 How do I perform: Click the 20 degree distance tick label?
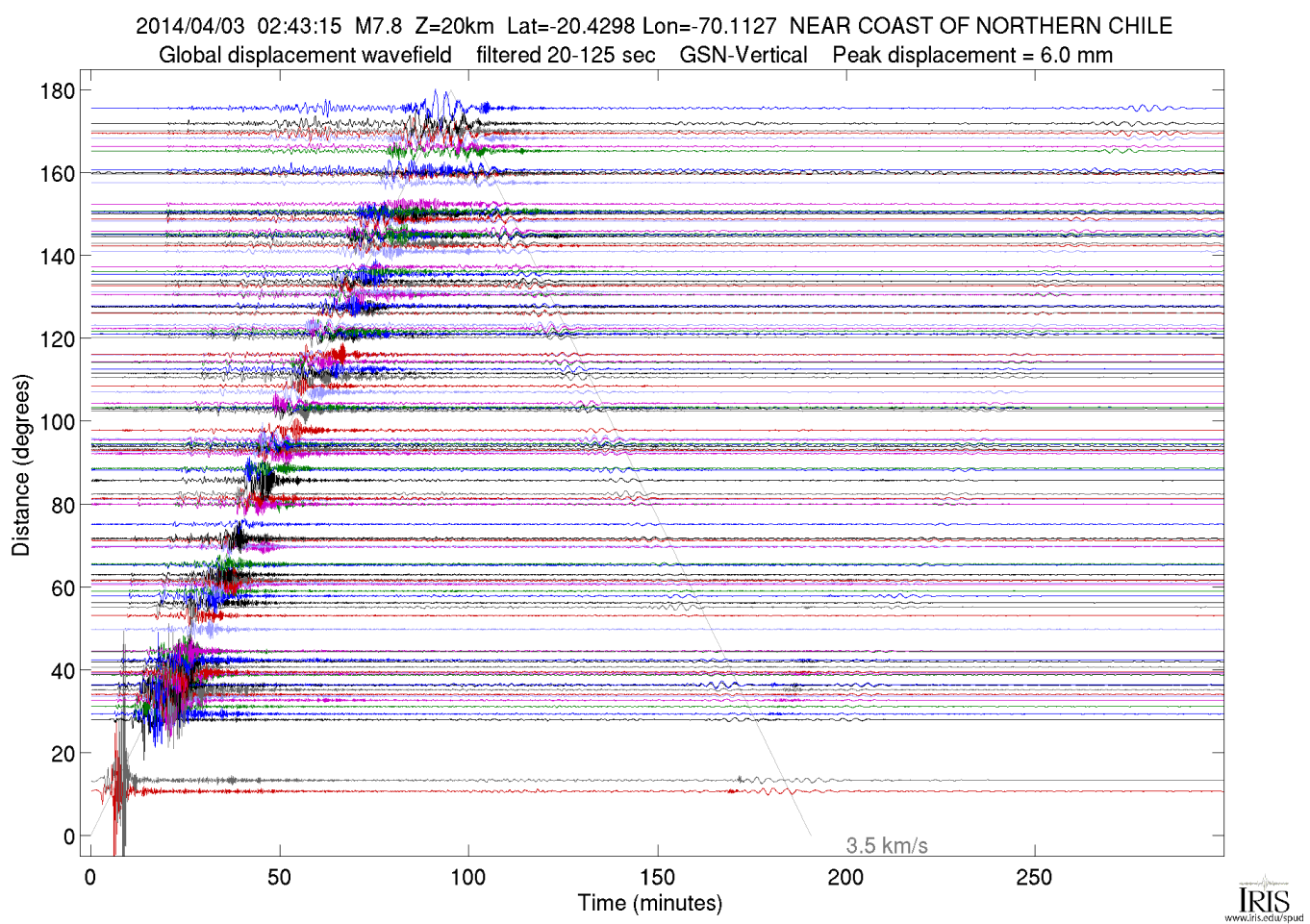(63, 754)
